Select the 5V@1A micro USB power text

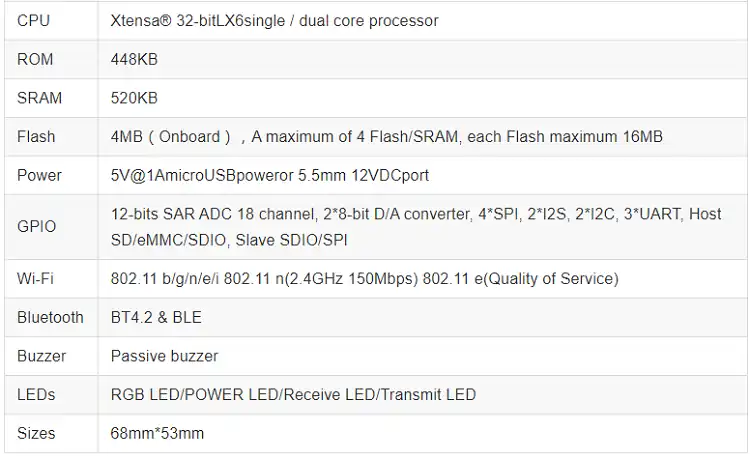[x=269, y=175]
